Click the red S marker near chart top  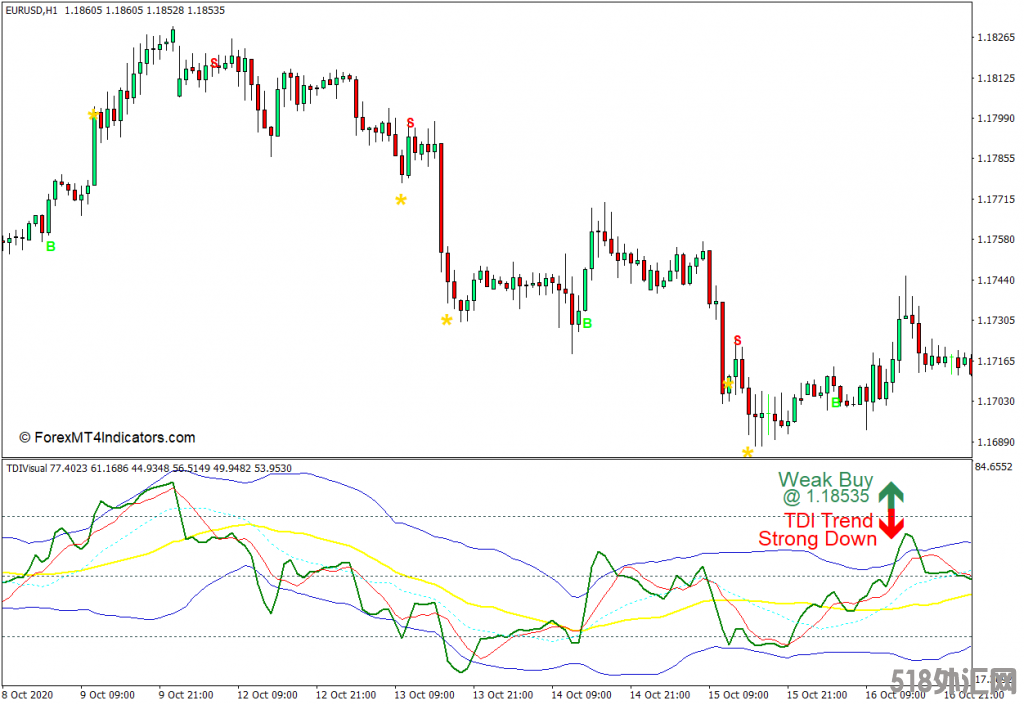click(214, 63)
